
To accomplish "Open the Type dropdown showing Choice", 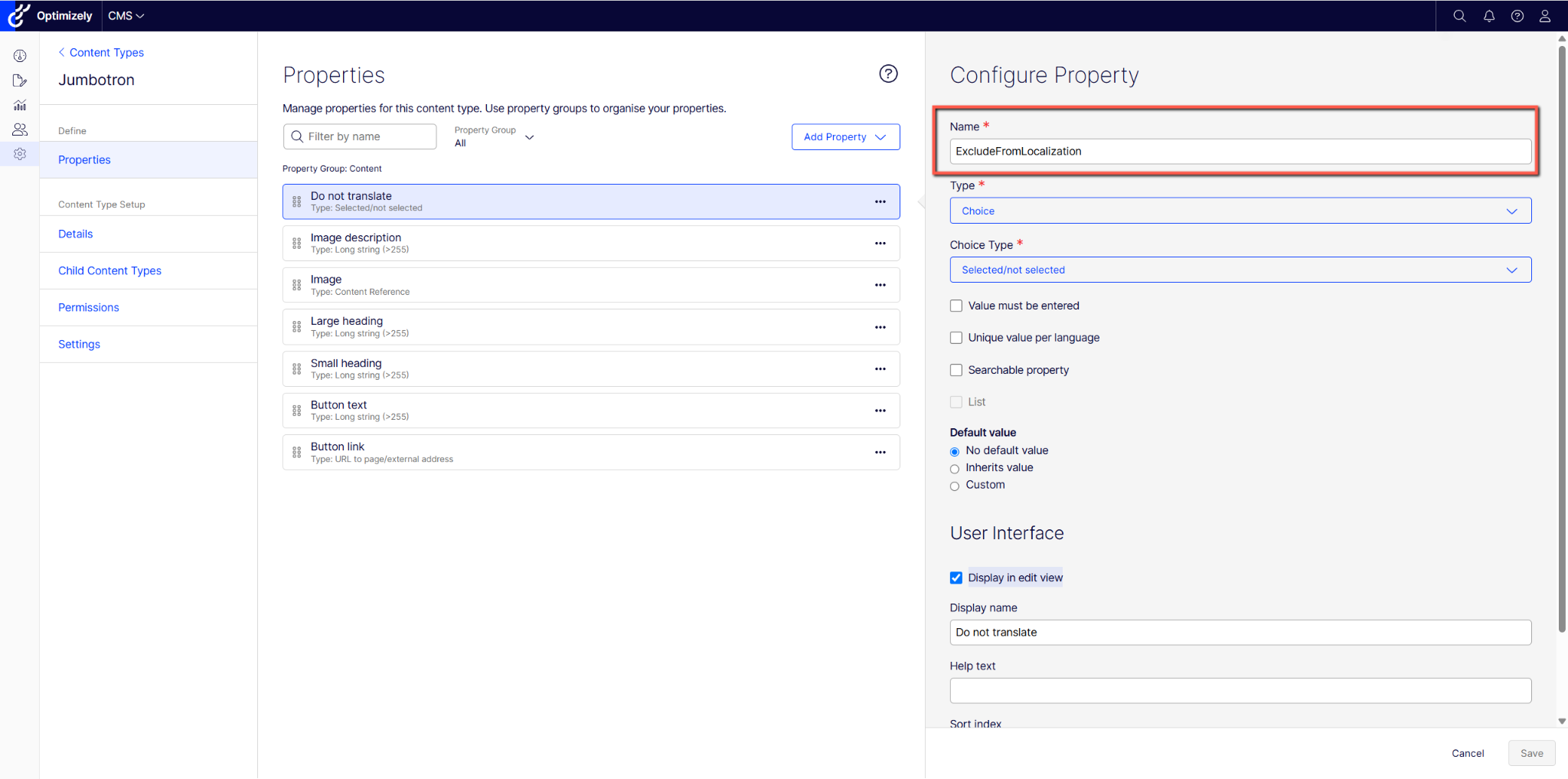I will [1240, 211].
